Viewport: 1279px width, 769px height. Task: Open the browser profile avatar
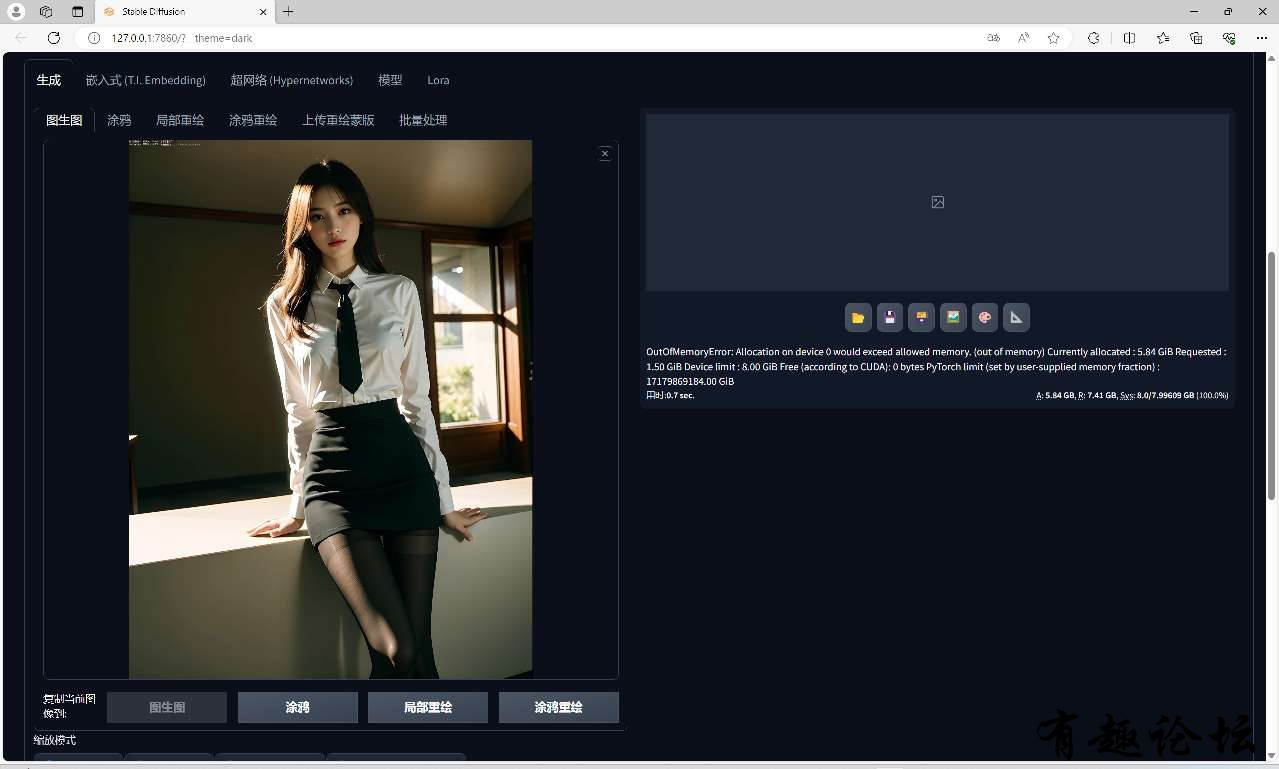(16, 12)
